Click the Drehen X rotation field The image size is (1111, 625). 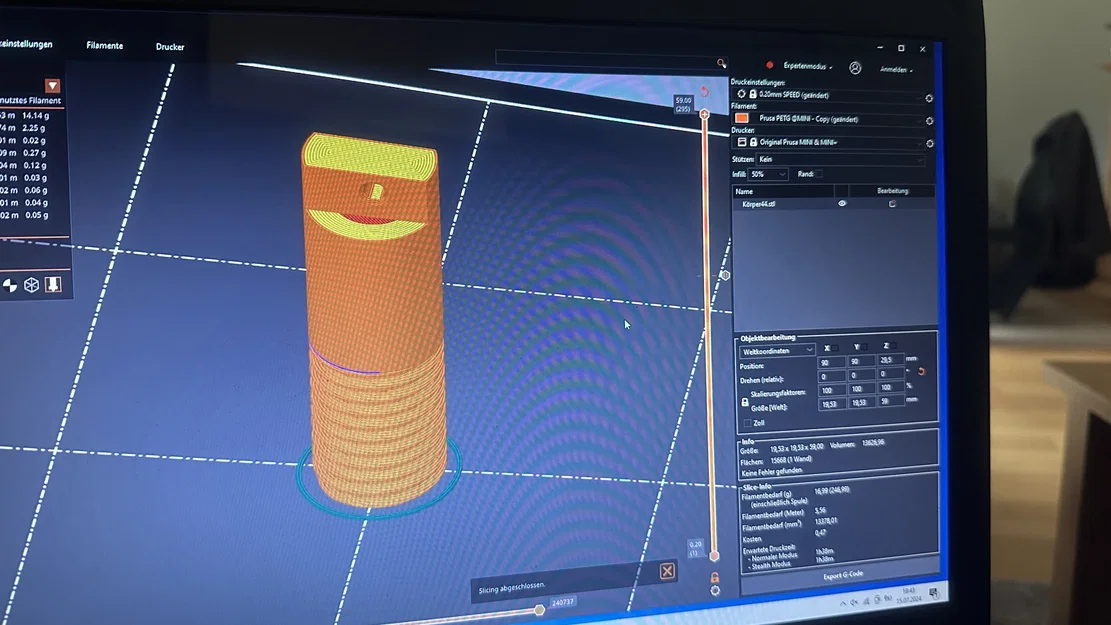point(831,376)
